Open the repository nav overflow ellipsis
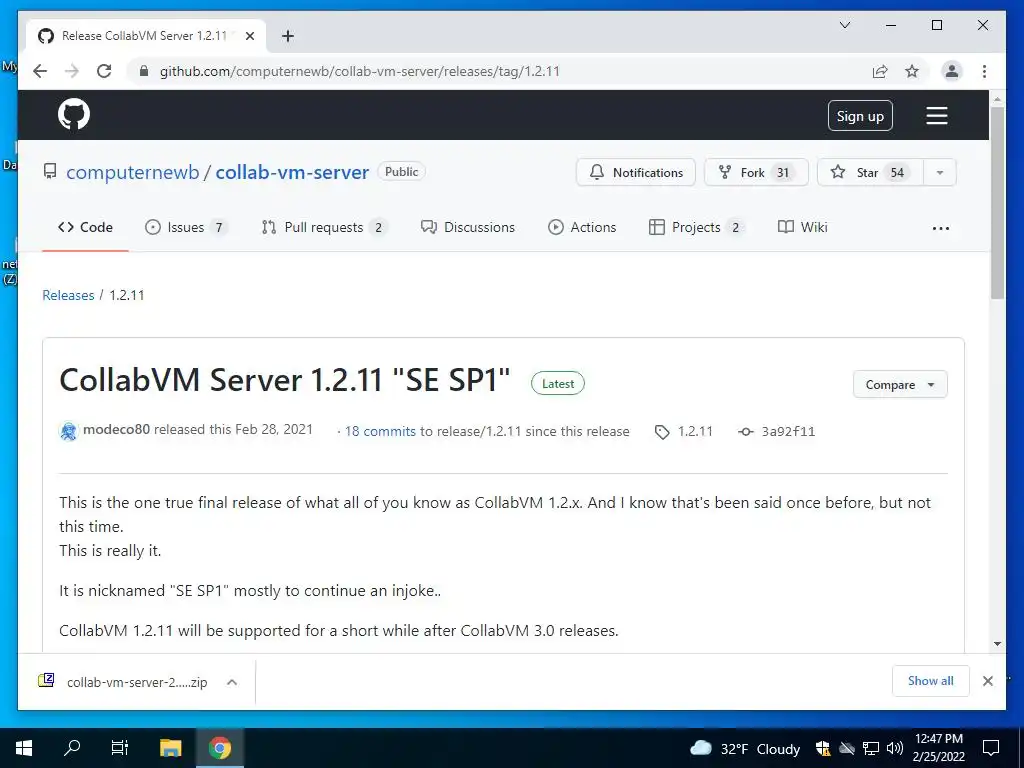This screenshot has height=768, width=1024. [940, 228]
